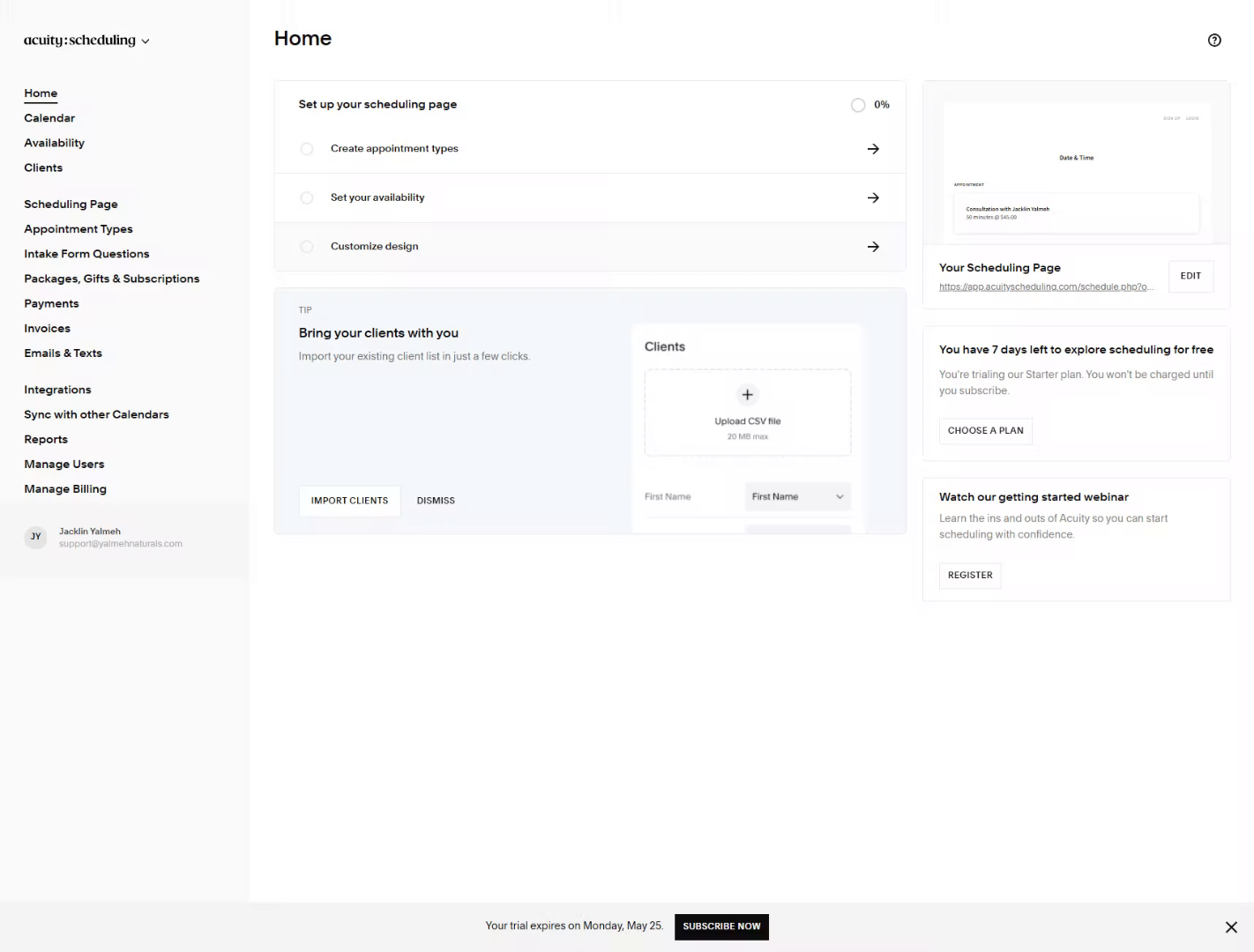Click the Set your availability label
Screen dimensions: 1254x952
[x=377, y=197]
